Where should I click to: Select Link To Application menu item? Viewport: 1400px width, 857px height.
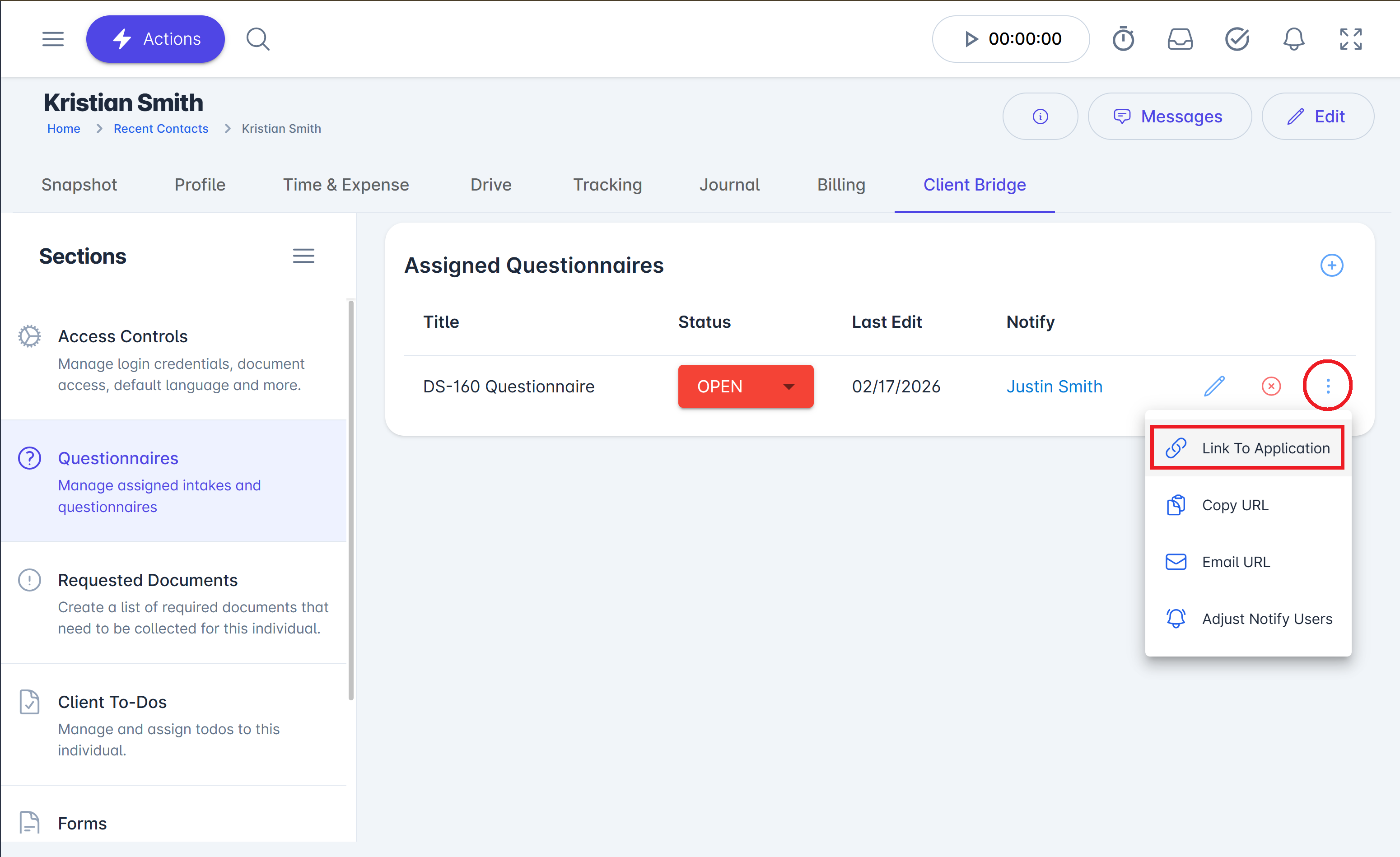[x=1247, y=448]
